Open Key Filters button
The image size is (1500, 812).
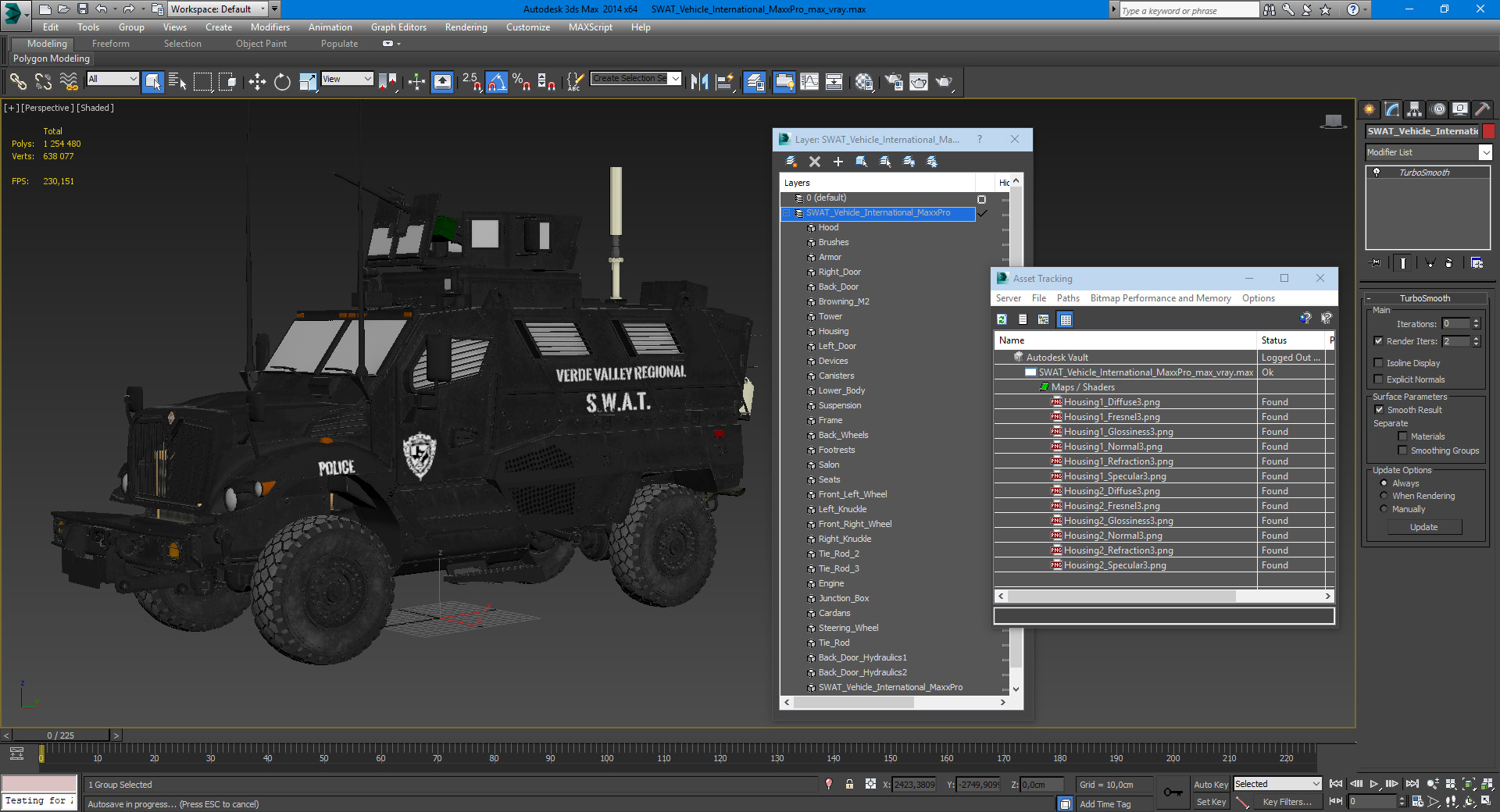point(1287,802)
